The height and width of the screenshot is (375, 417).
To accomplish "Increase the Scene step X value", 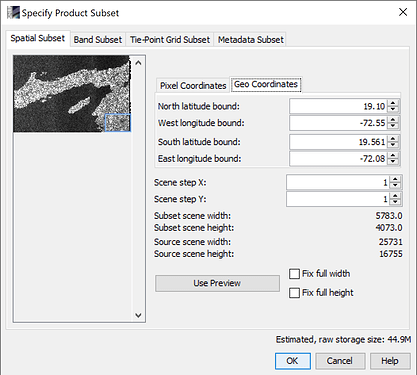I will 395,179.
